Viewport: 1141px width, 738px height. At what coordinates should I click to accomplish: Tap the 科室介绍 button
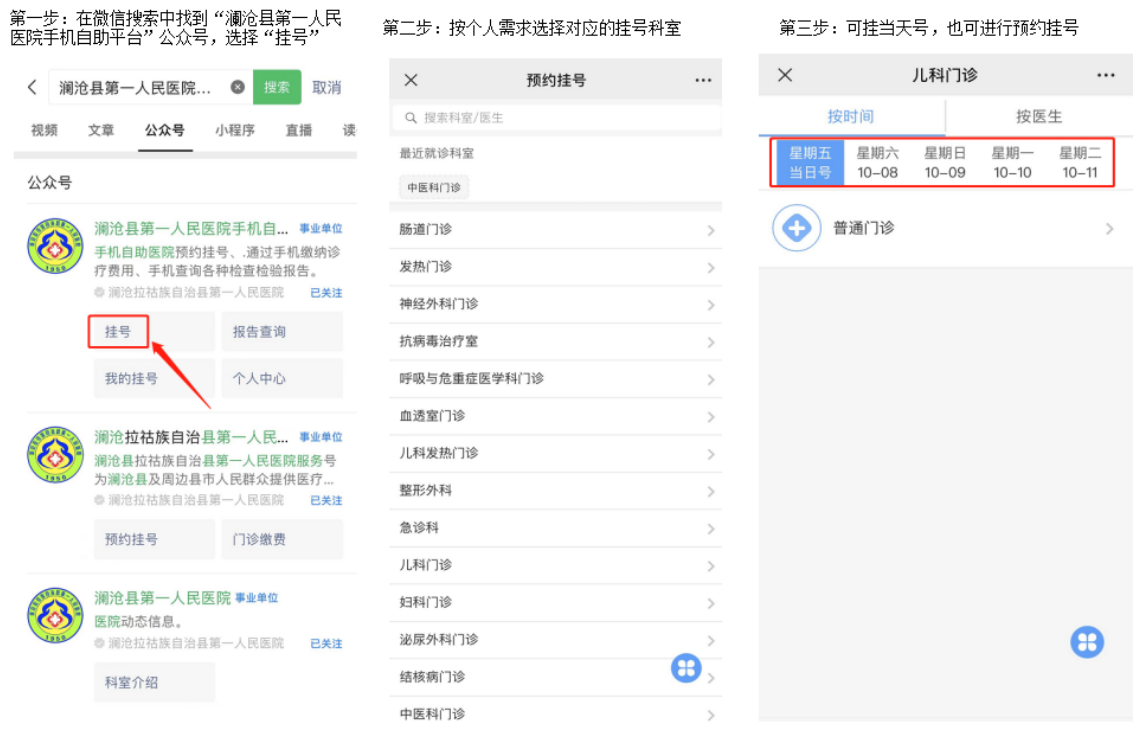coord(154,683)
